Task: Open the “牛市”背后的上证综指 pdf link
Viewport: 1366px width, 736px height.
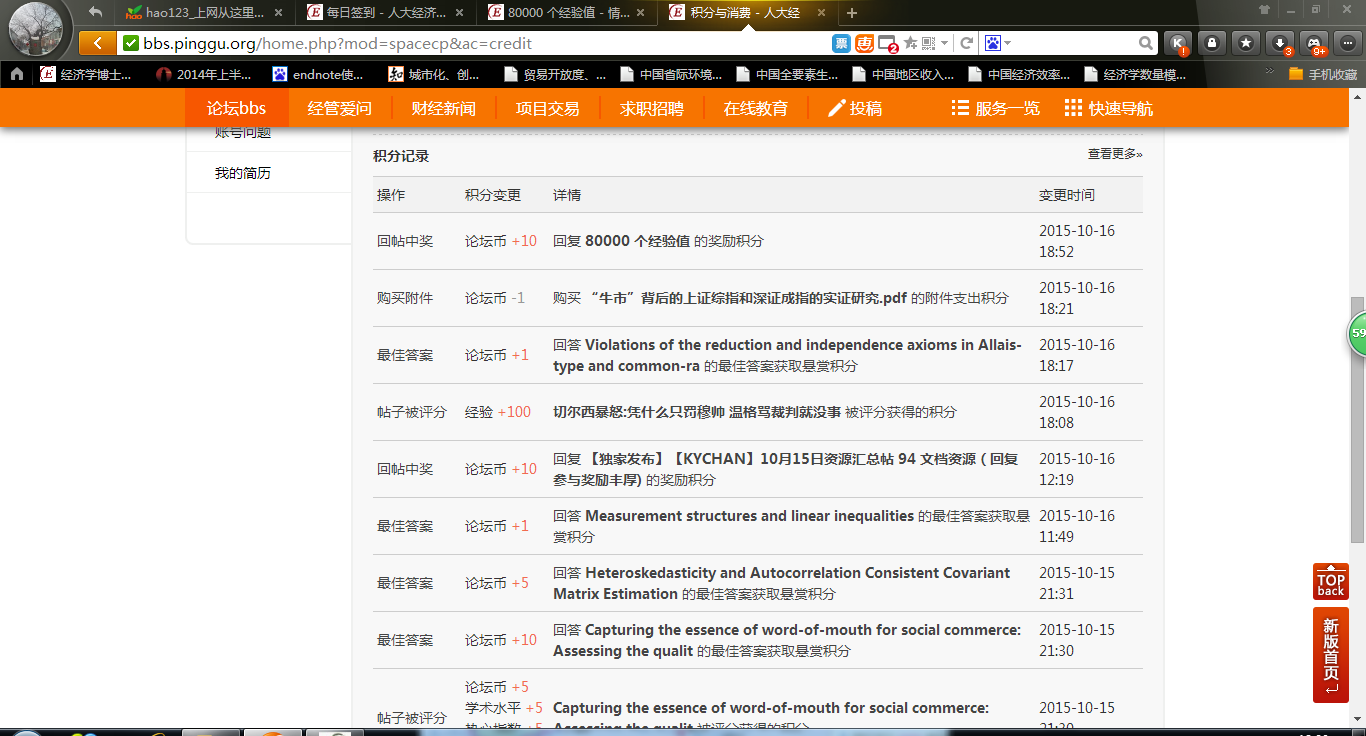Action: click(749, 298)
